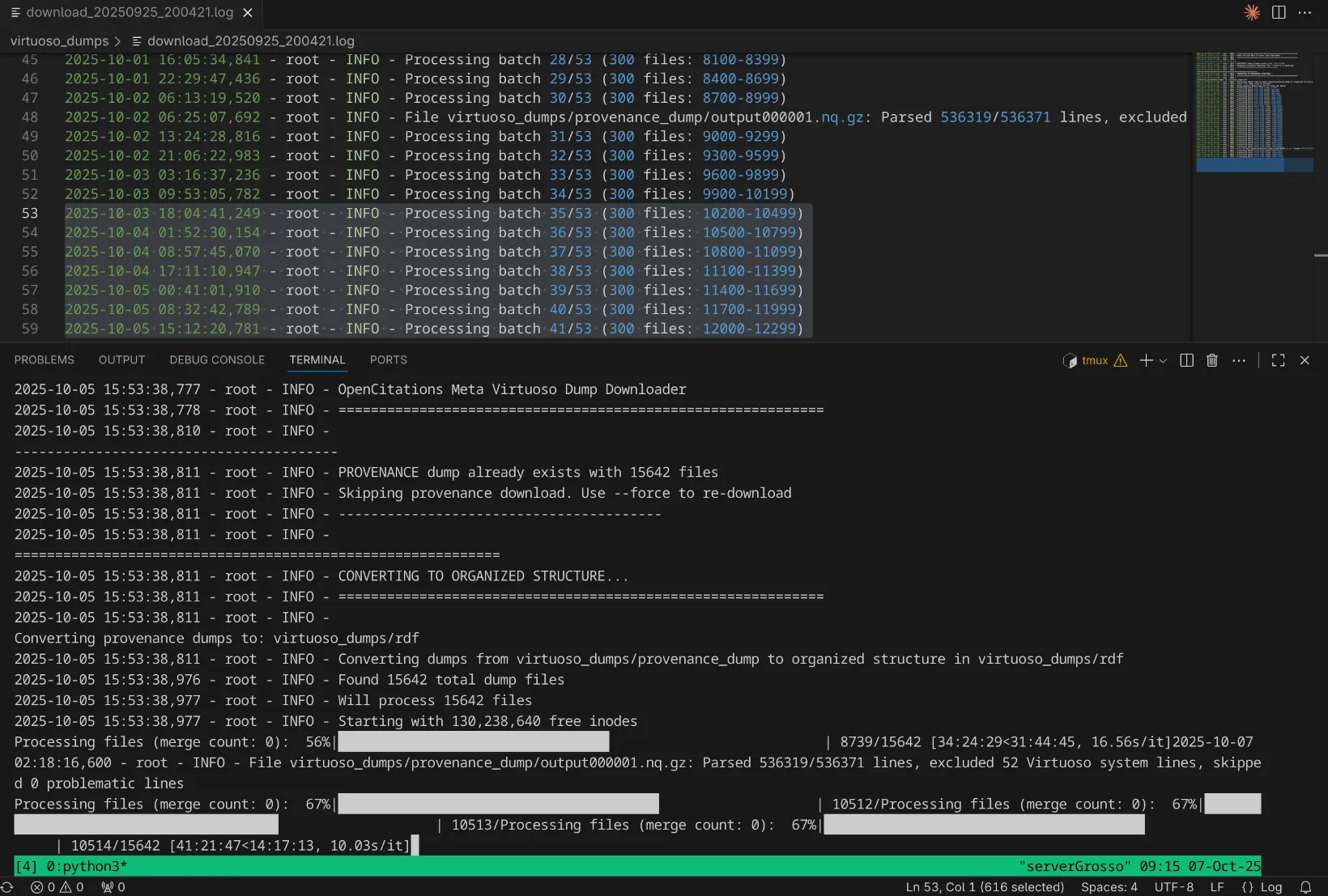Split the terminal pane
The image size is (1328, 896).
pyautogui.click(x=1186, y=360)
